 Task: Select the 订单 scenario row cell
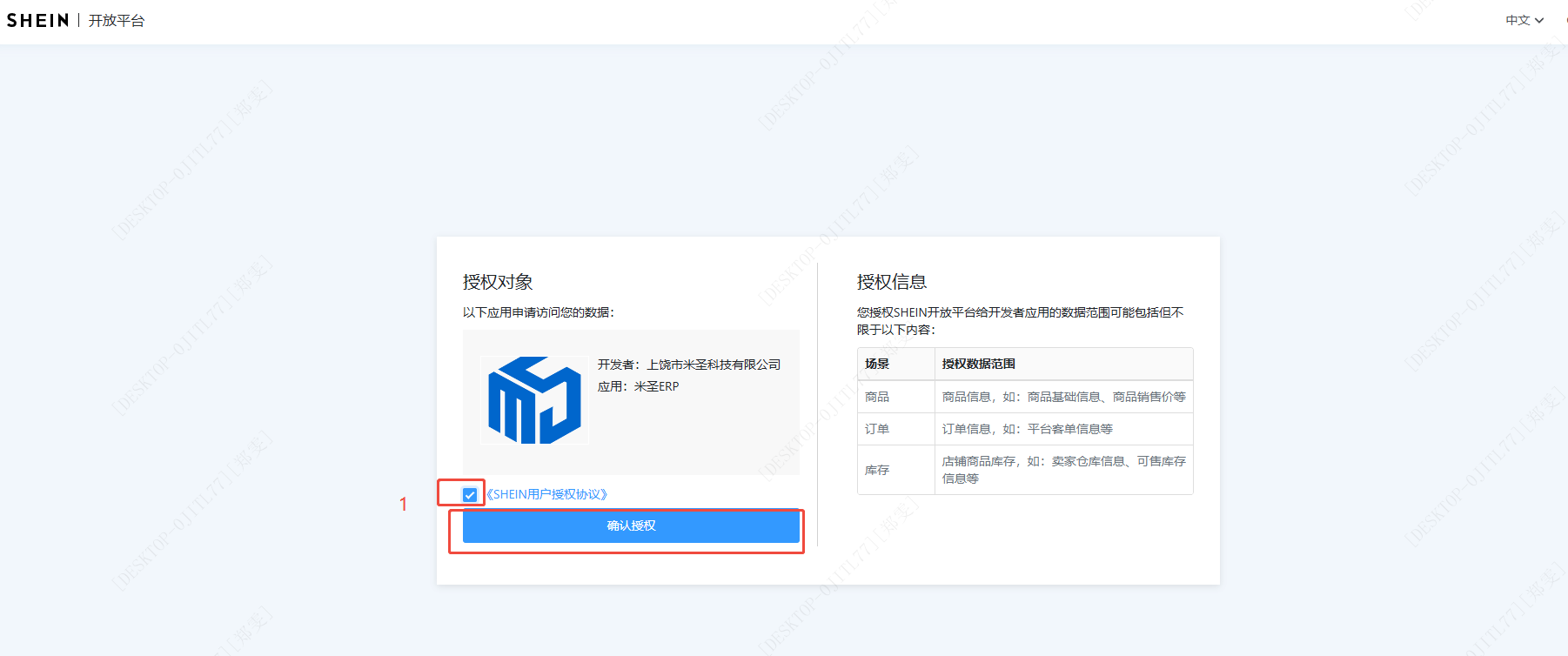click(x=877, y=429)
